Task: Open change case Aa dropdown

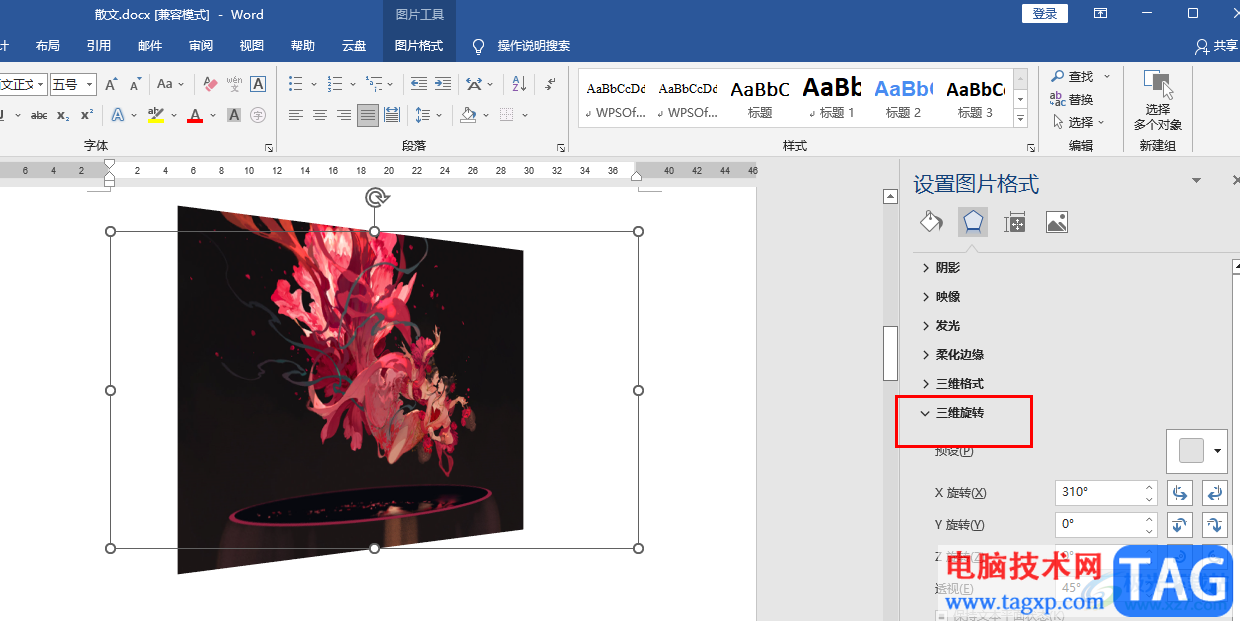Action: coord(171,85)
